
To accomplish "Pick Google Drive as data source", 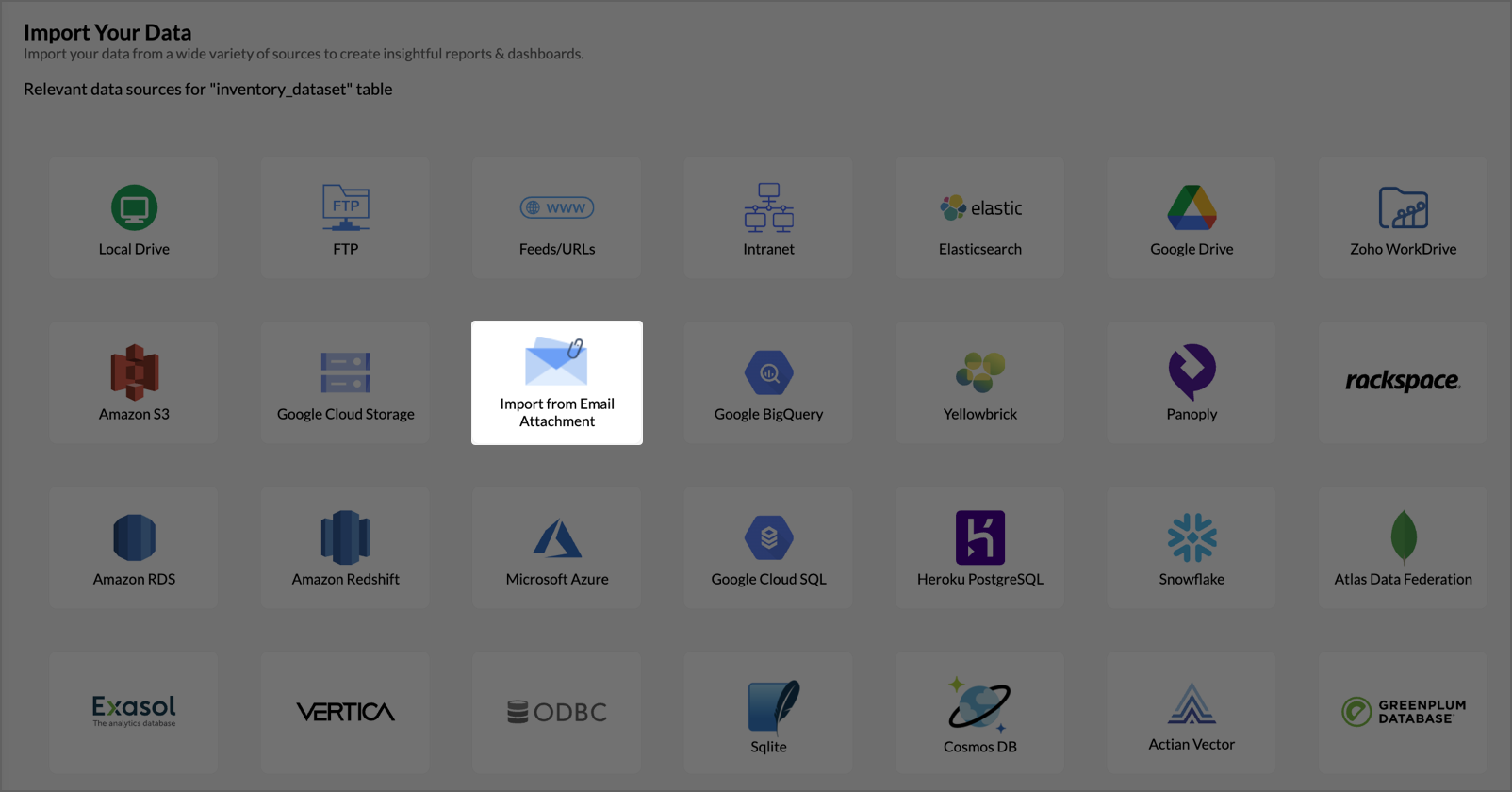I will point(1192,218).
